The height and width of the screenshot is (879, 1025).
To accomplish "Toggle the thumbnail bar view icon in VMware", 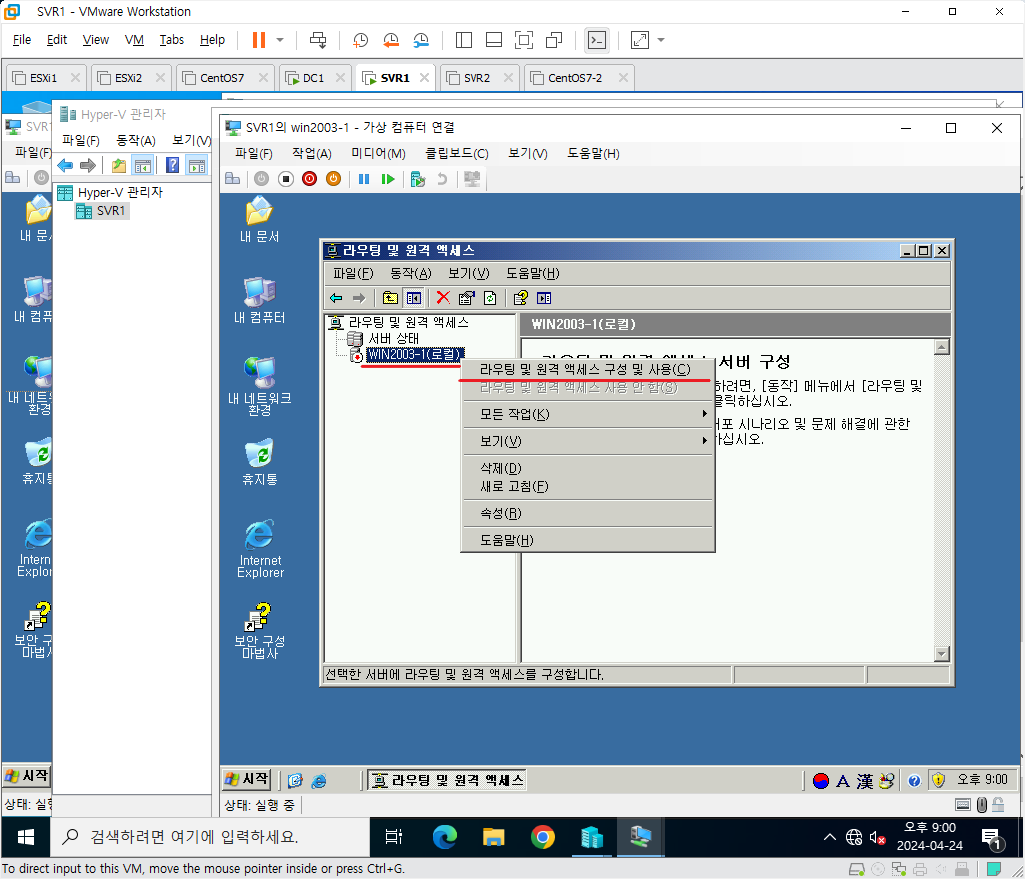I will coord(494,40).
